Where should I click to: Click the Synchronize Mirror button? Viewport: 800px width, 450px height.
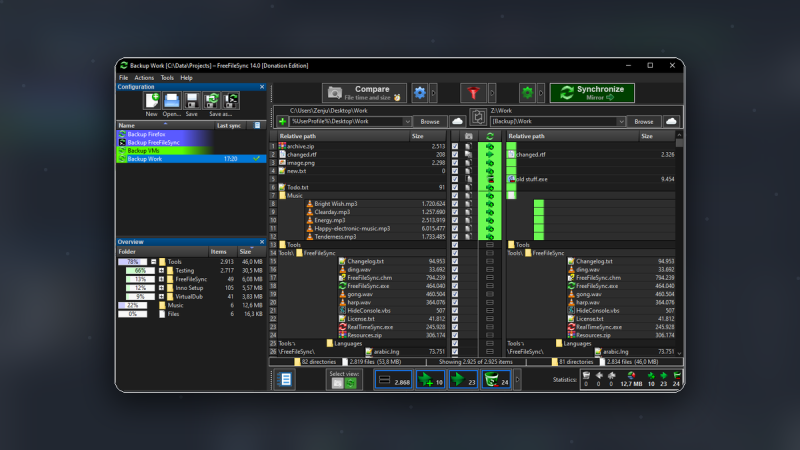pyautogui.click(x=592, y=93)
